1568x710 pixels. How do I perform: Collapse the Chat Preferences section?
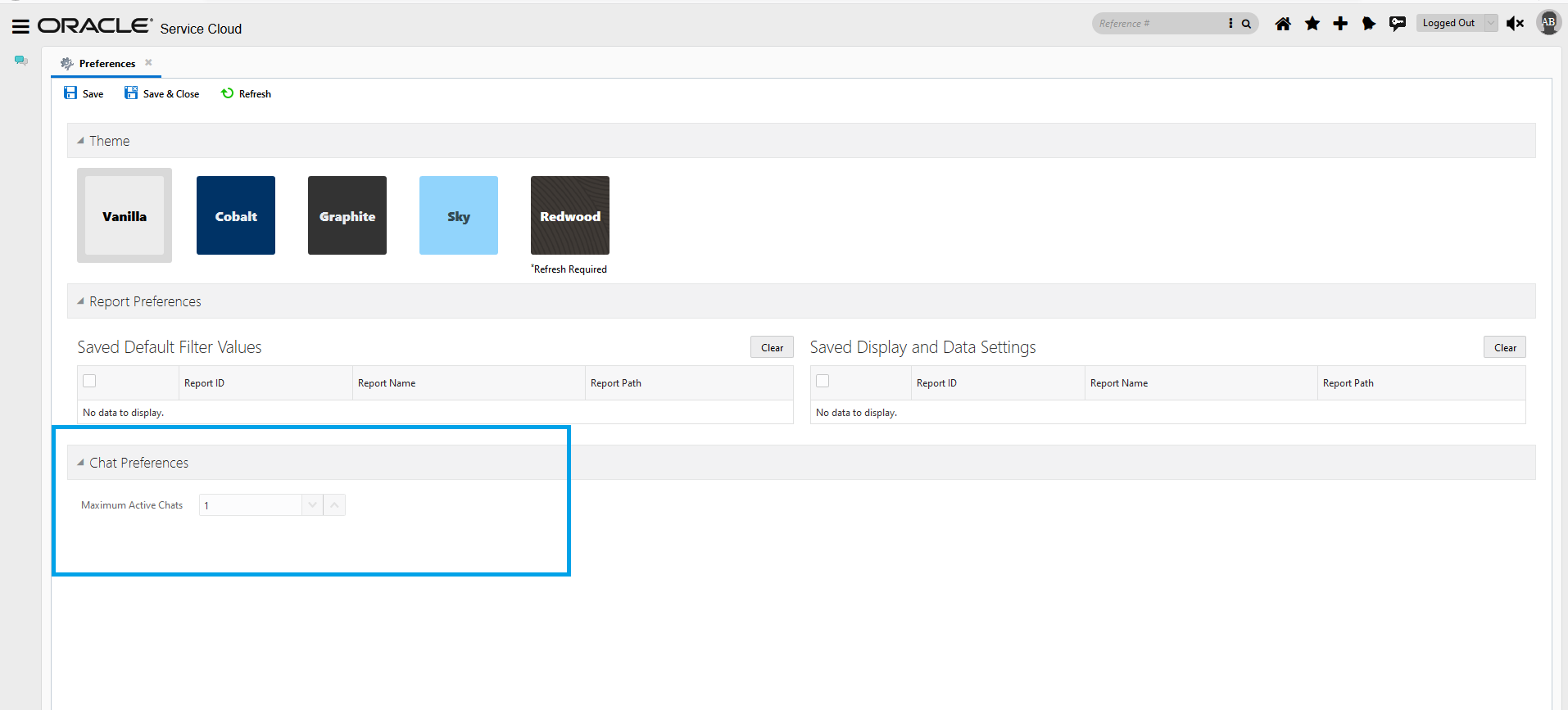click(80, 463)
